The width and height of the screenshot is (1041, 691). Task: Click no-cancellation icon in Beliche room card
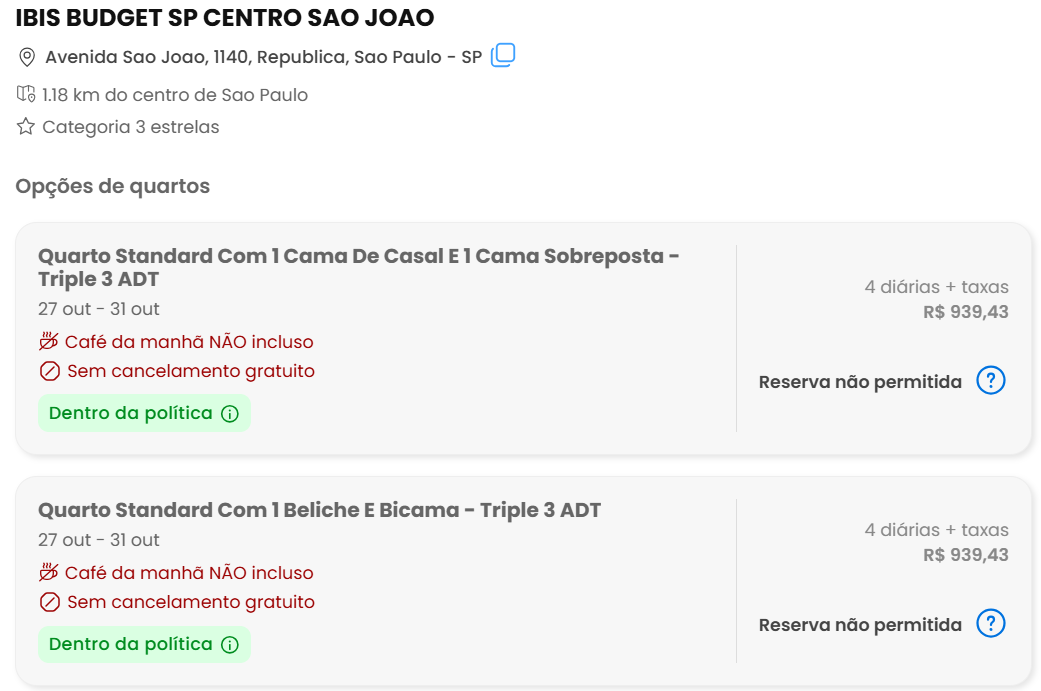50,602
